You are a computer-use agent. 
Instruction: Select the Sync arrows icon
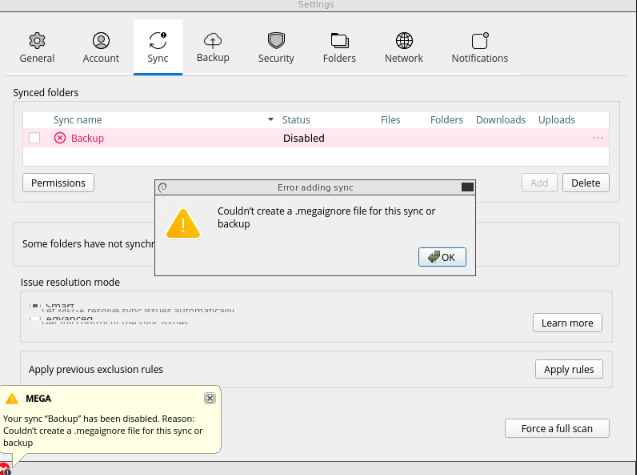click(x=158, y=41)
